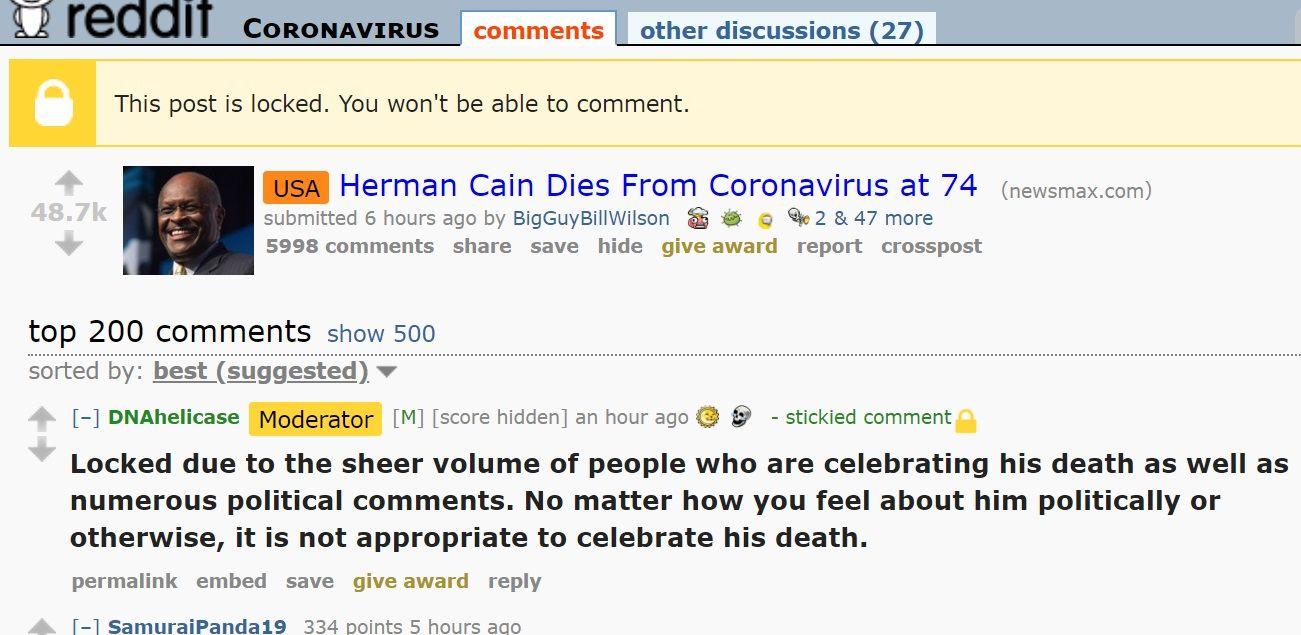Open the Herman Cain article title link
The width and height of the screenshot is (1301, 635).
(658, 185)
